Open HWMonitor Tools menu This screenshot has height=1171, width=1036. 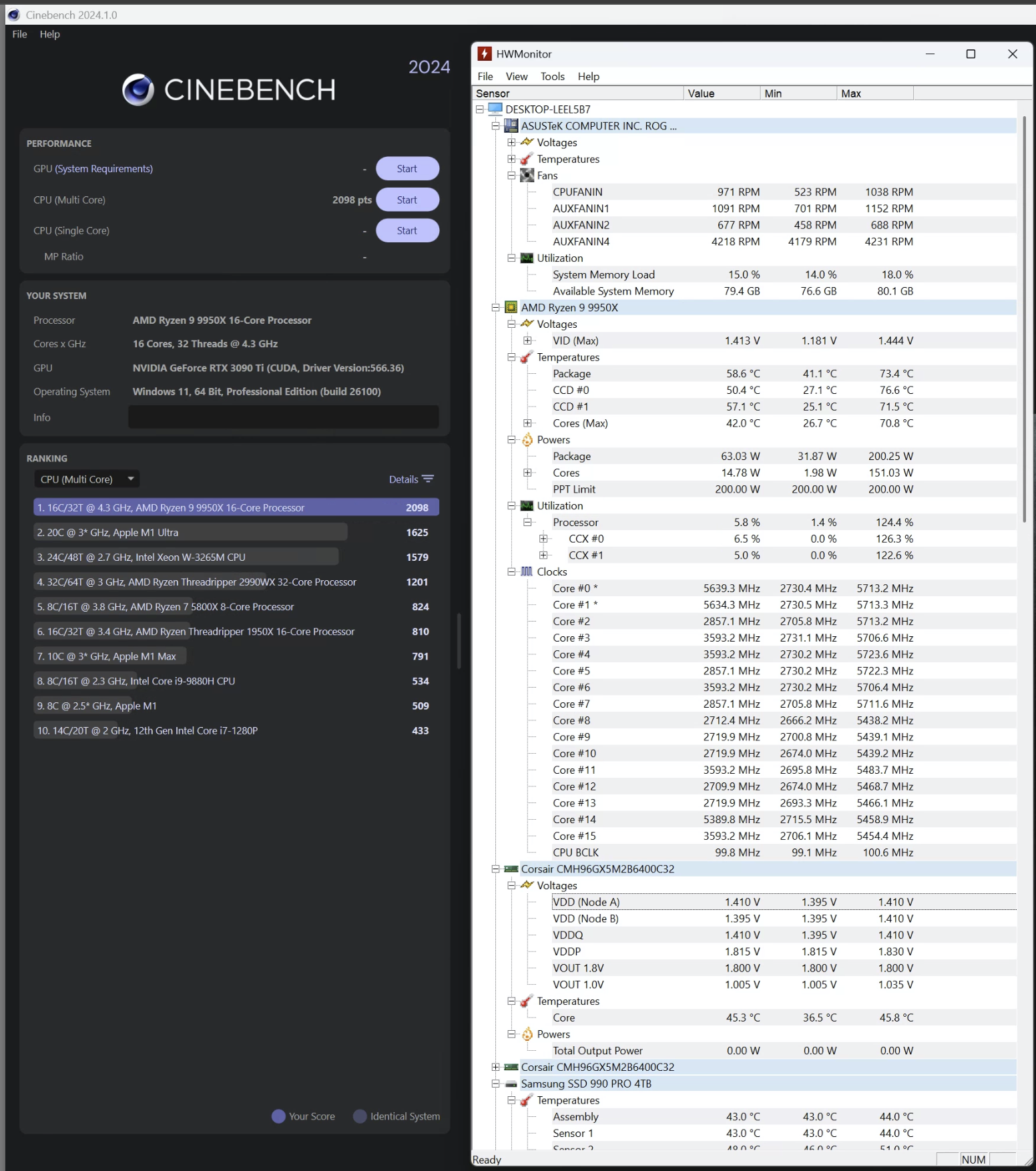(x=553, y=76)
